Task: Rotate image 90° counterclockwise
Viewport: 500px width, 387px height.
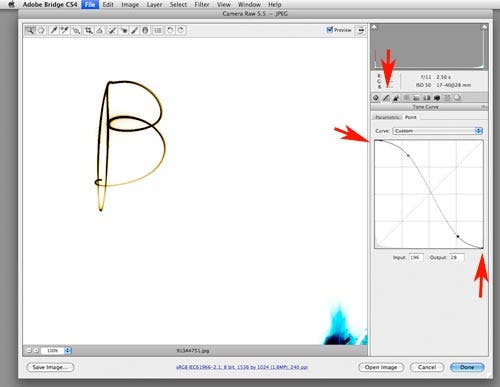Action: tap(170, 30)
